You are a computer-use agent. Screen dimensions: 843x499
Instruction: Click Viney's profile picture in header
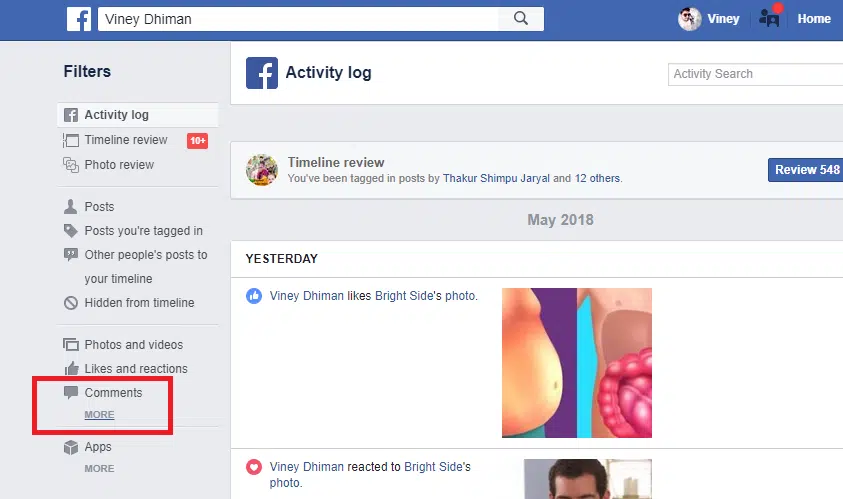(x=689, y=19)
